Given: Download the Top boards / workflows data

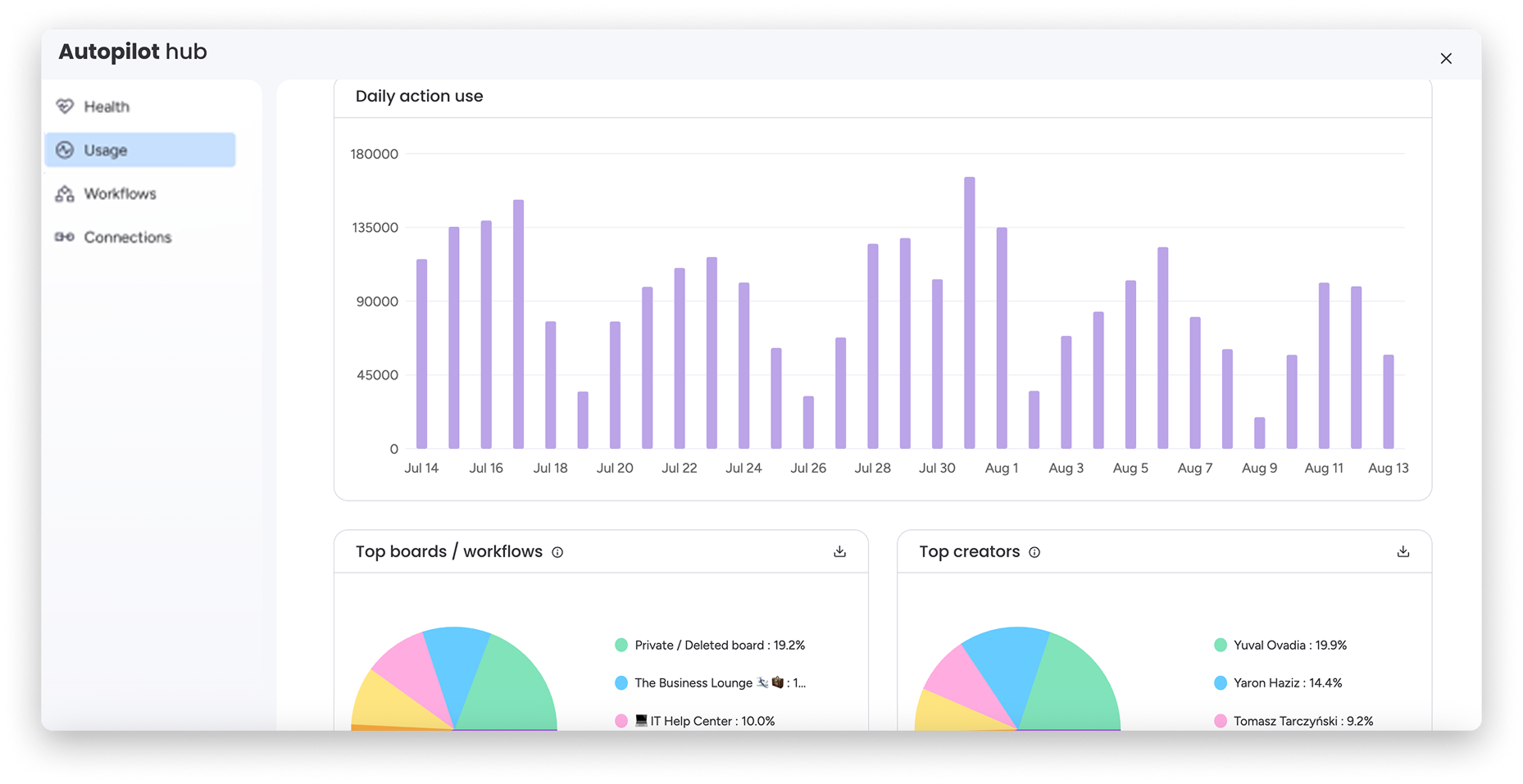Looking at the screenshot, I should (839, 552).
